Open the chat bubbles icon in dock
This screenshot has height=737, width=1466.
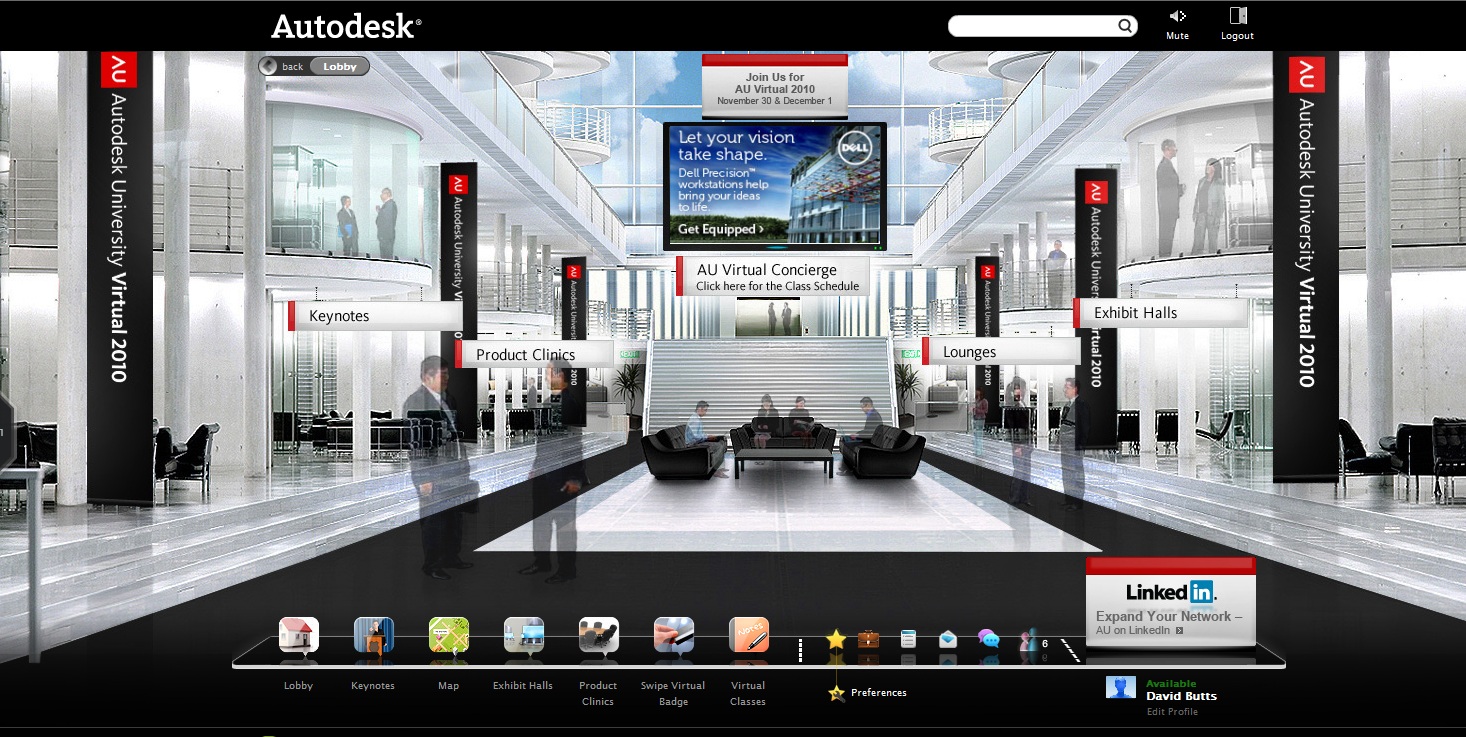click(988, 639)
